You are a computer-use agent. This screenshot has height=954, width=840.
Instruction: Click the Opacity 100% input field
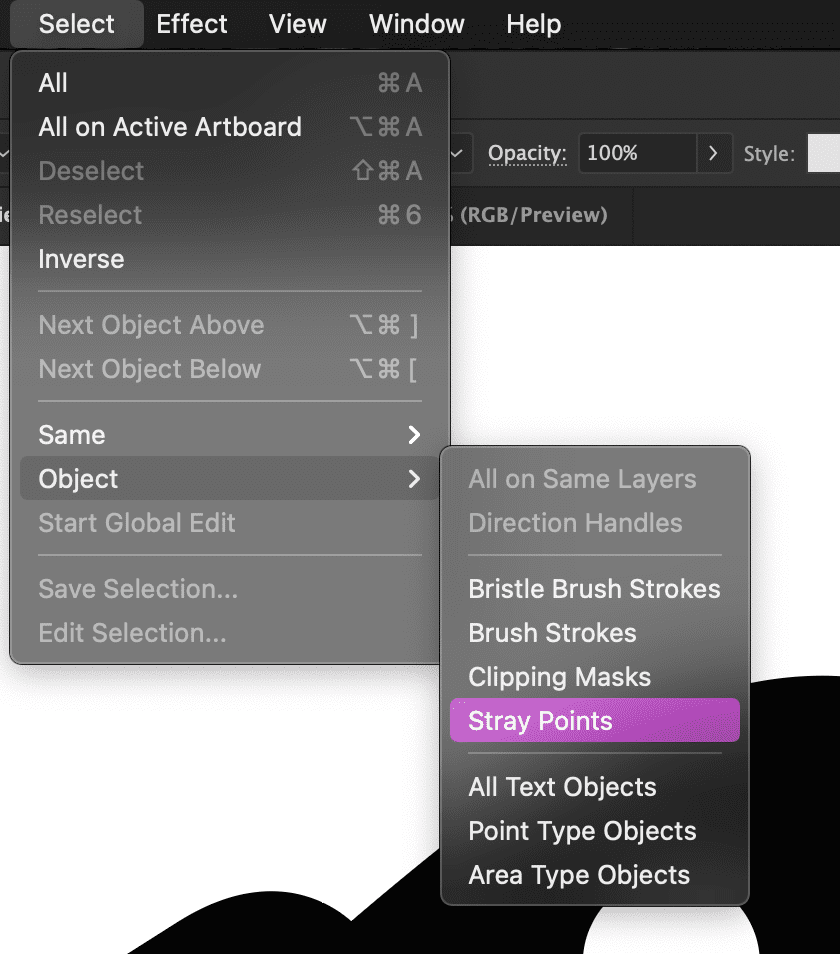coord(636,154)
